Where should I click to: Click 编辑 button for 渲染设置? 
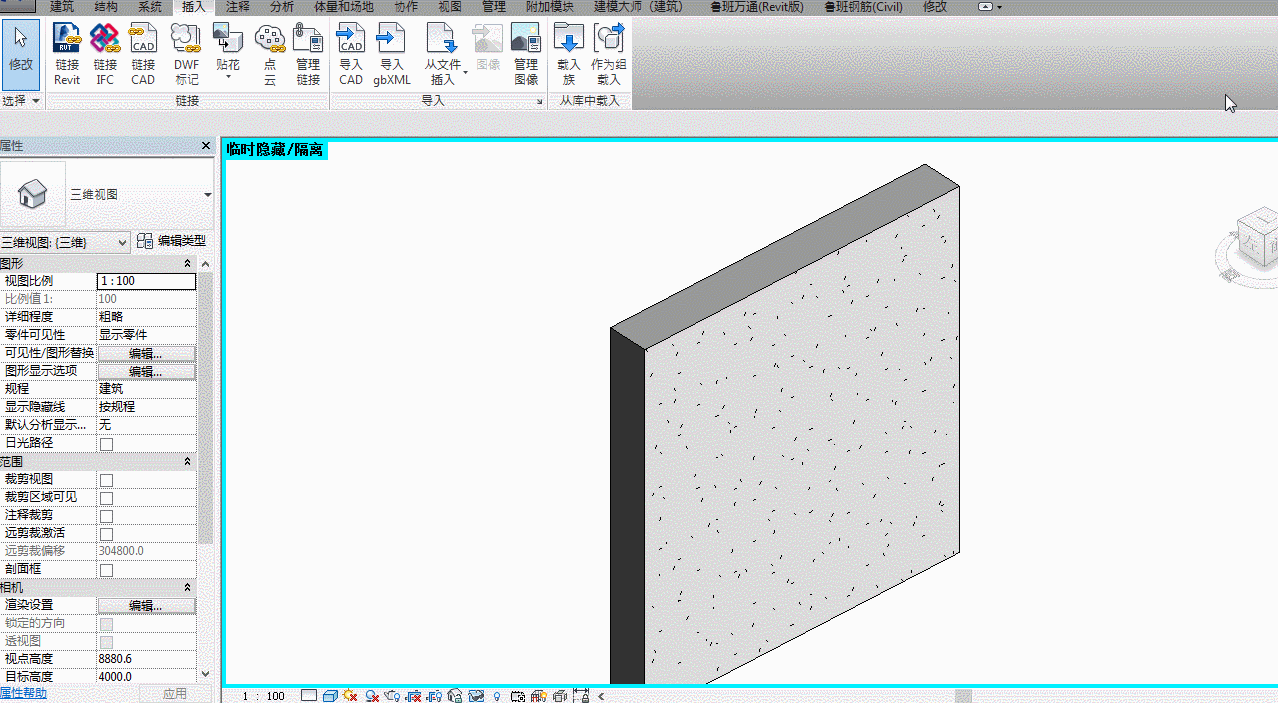146,605
